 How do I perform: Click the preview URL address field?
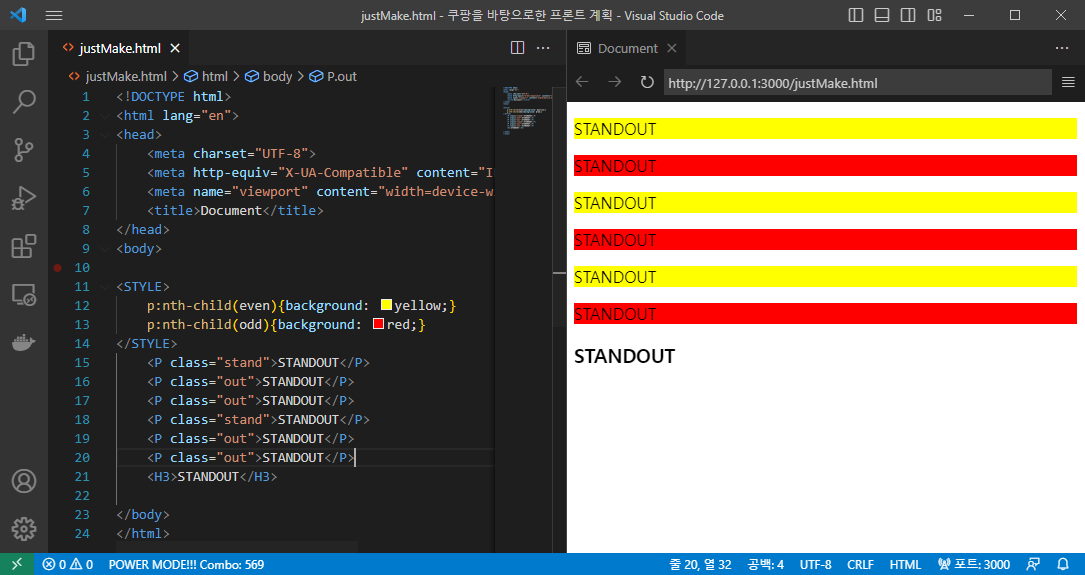[x=857, y=83]
